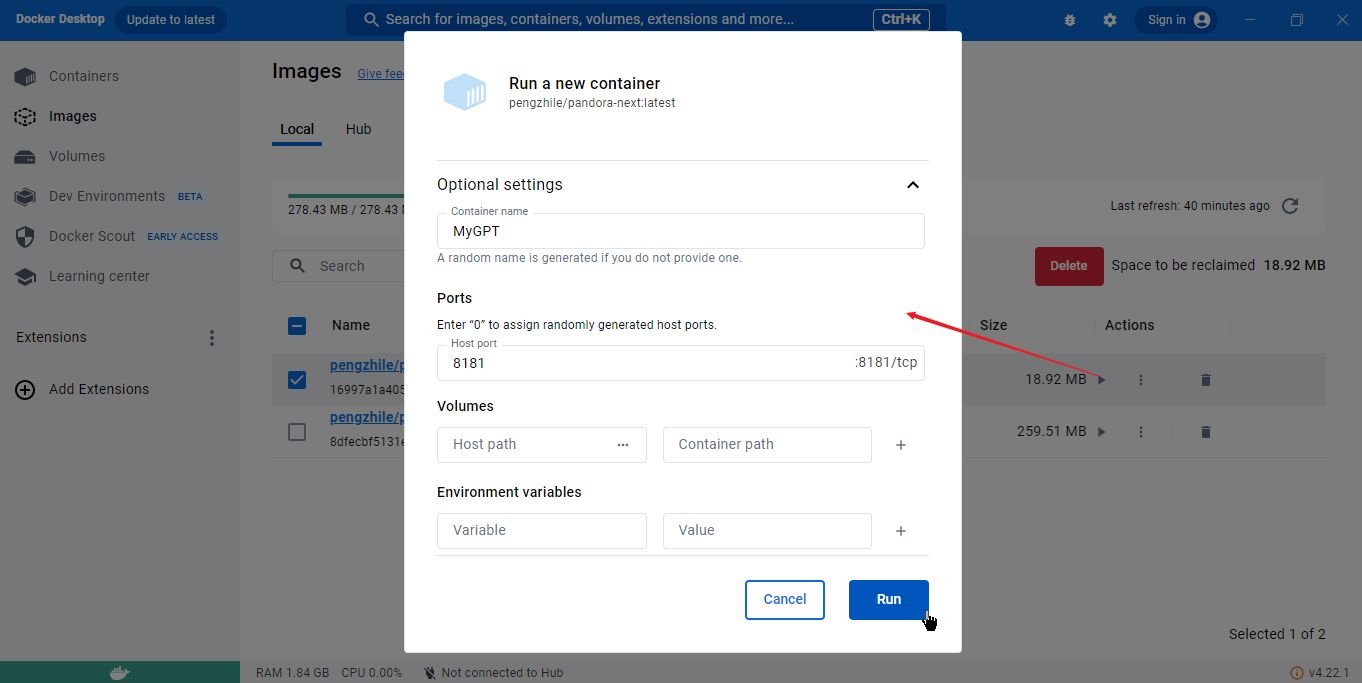The image size is (1362, 683).
Task: Open Volumes in the sidebar
Action: [77, 156]
